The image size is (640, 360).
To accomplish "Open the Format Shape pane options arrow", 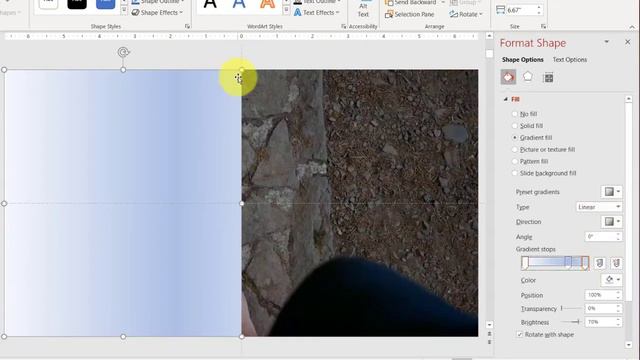I will (x=607, y=42).
